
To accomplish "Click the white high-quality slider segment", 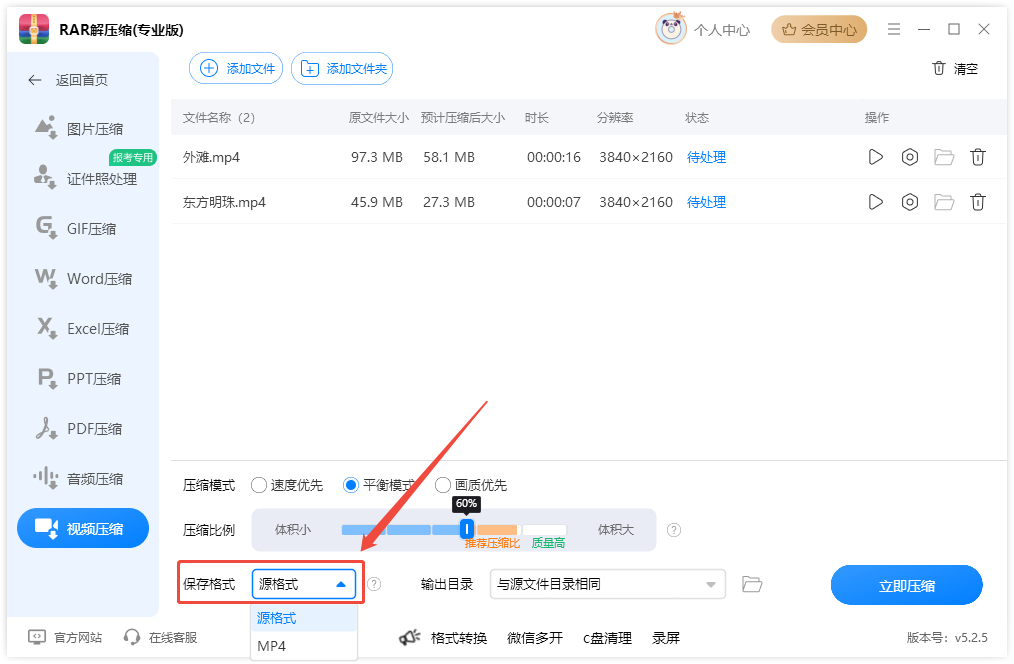I will 544,530.
